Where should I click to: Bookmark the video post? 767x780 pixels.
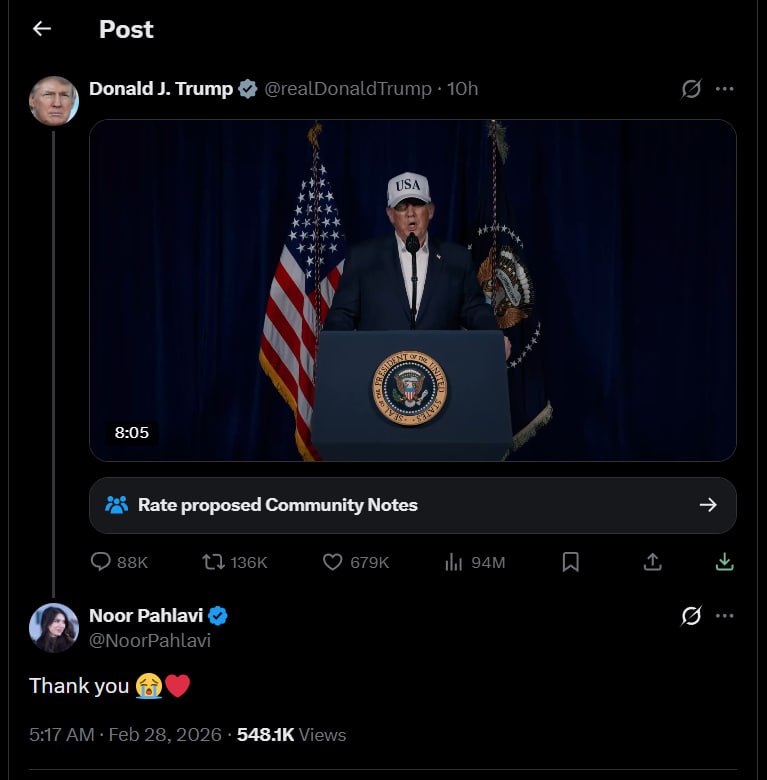pyautogui.click(x=570, y=562)
